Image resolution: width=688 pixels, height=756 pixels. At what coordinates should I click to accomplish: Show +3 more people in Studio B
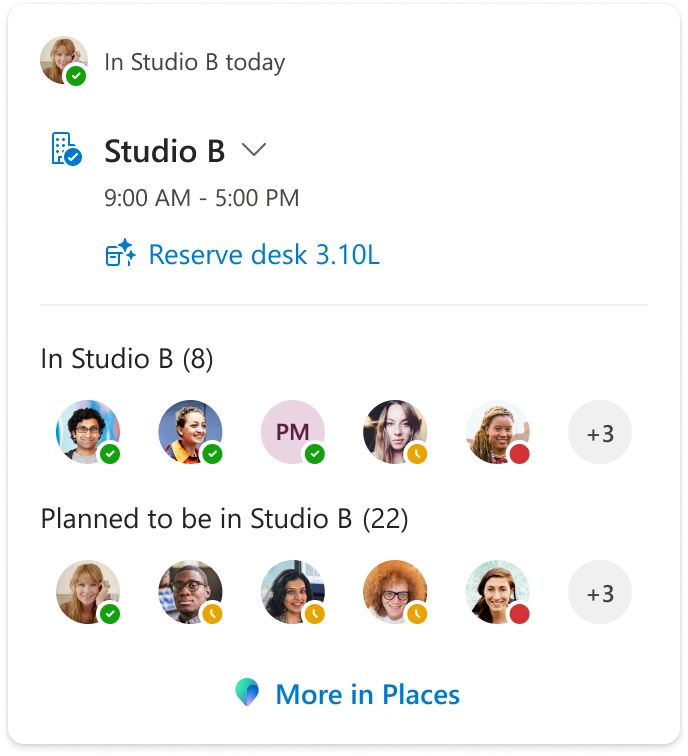(x=600, y=432)
